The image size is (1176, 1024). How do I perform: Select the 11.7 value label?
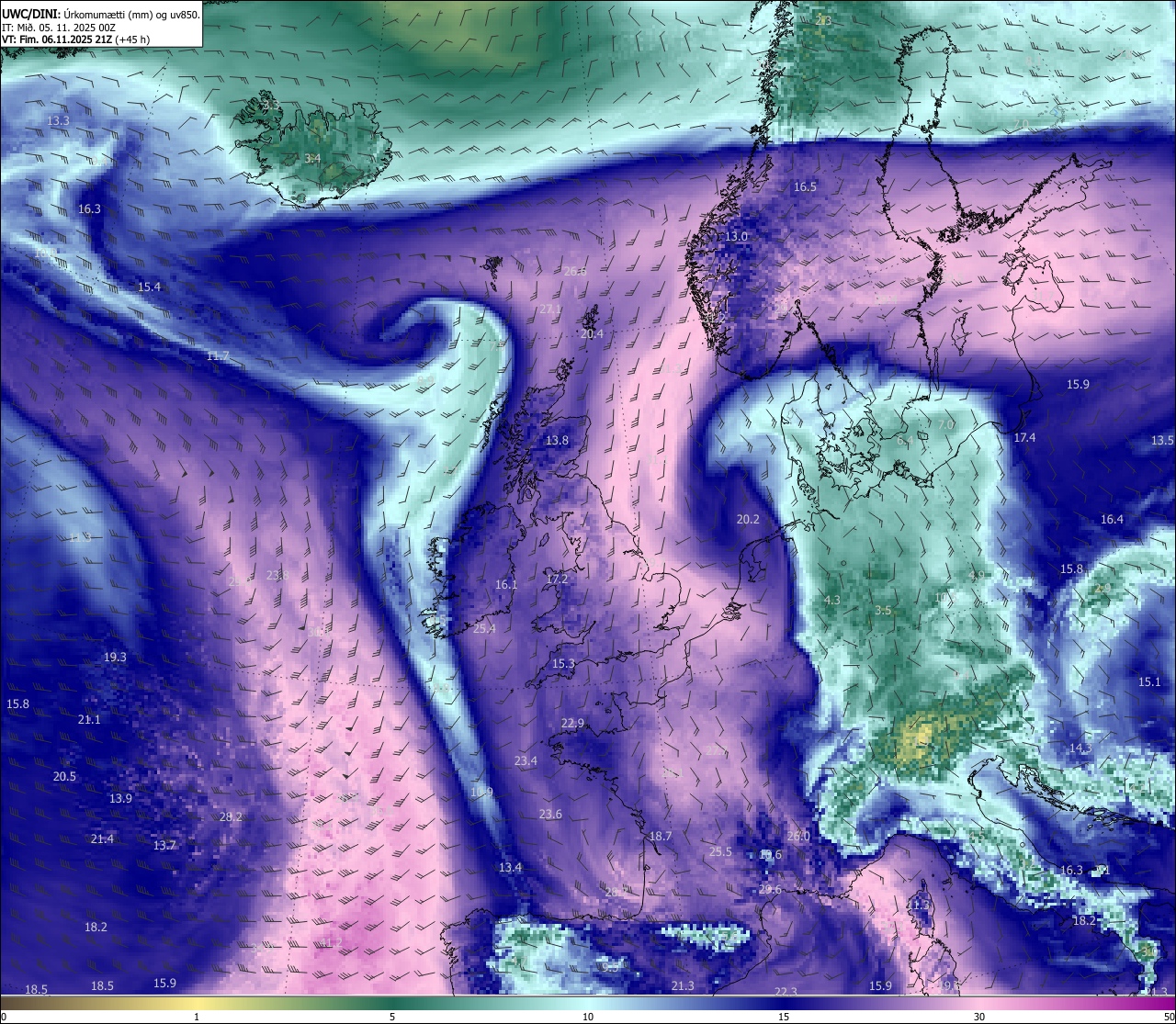218,356
